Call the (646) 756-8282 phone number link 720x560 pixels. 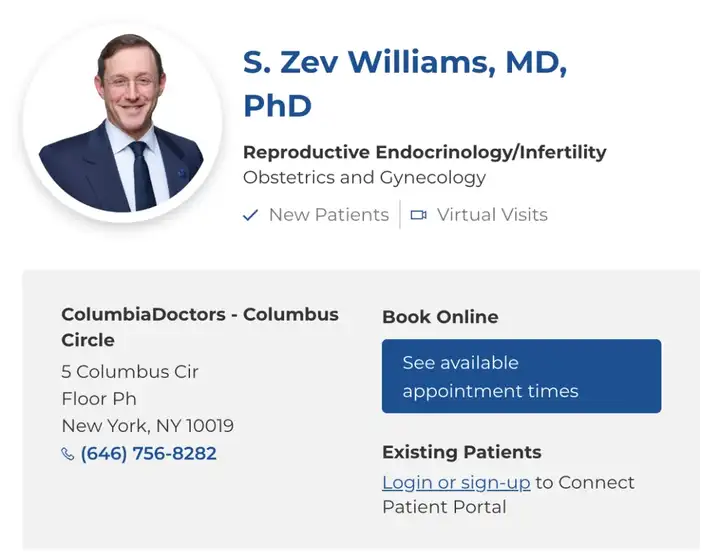(148, 453)
